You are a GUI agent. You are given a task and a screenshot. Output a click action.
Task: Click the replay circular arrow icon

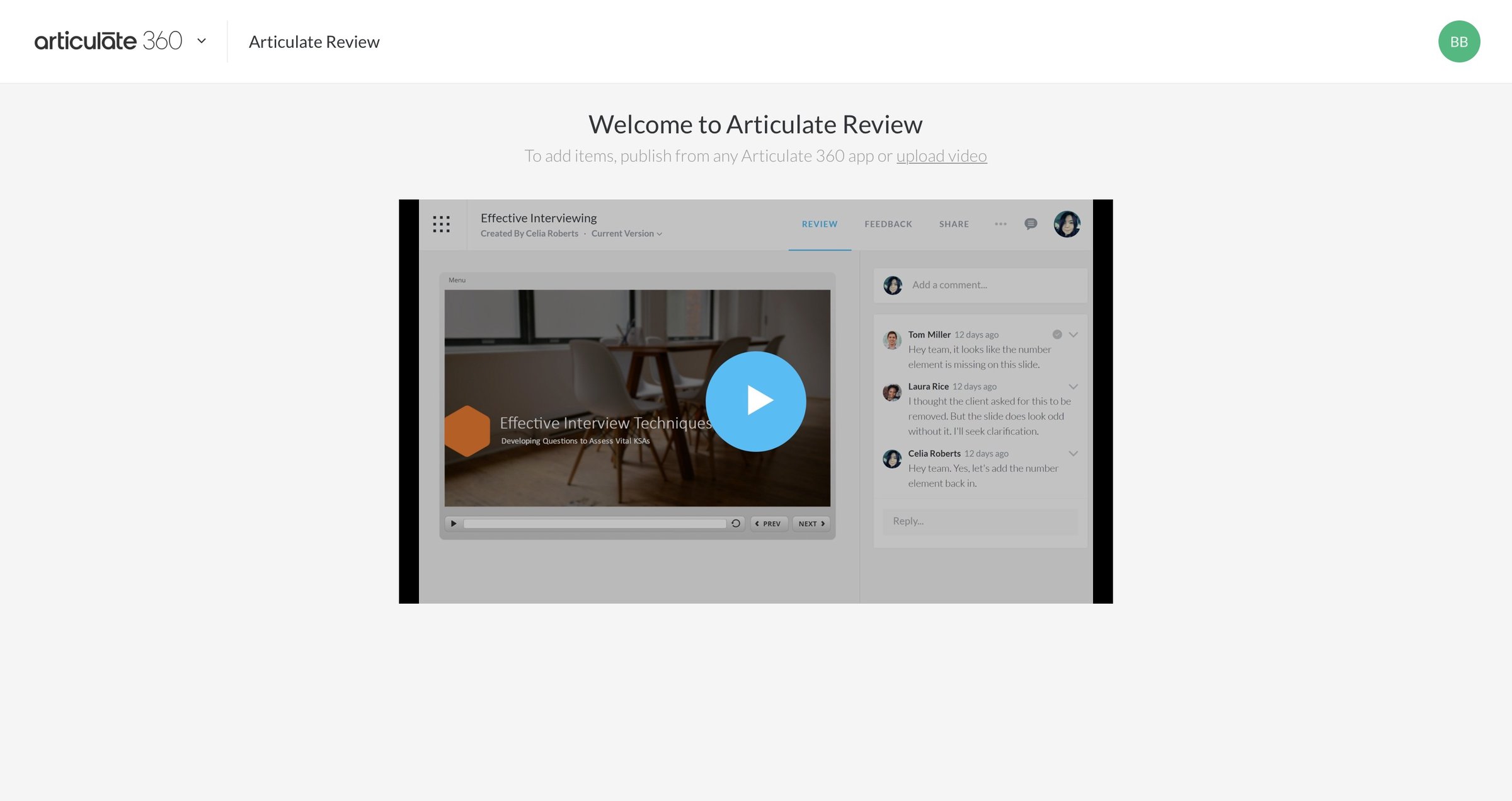(736, 524)
